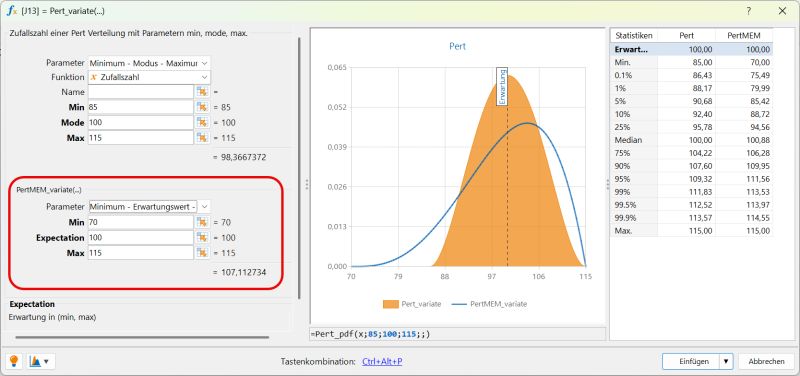The width and height of the screenshot is (800, 376).
Task: Click the Abbrechen button
Action: [766, 361]
